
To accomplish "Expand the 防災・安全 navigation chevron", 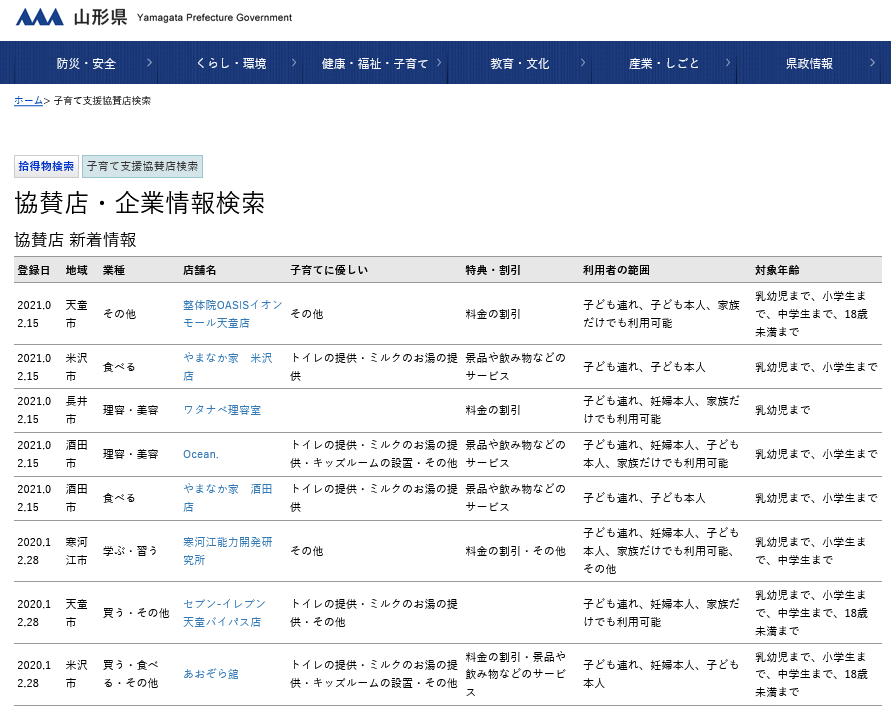I will pos(149,62).
